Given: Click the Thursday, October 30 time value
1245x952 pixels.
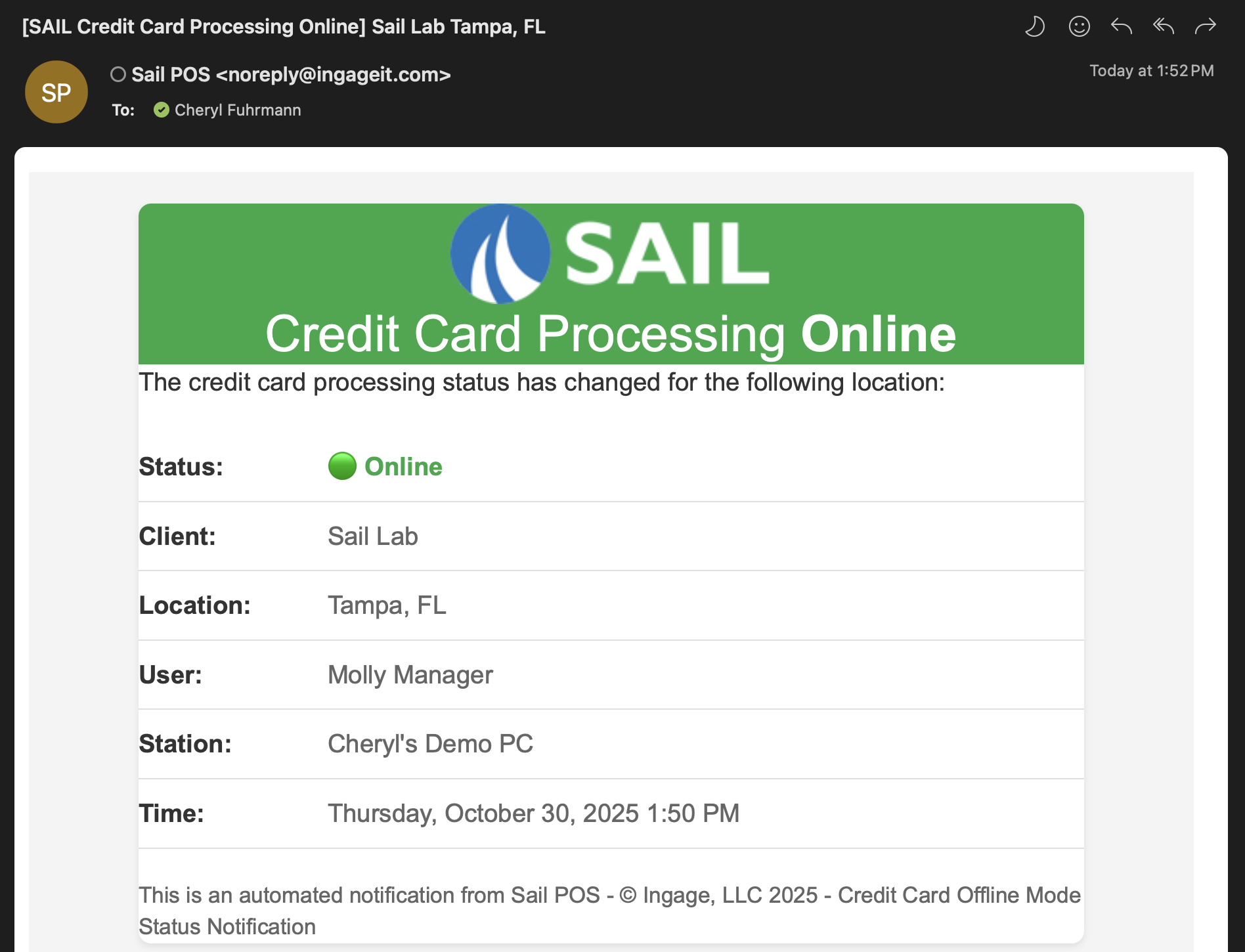Looking at the screenshot, I should click(533, 813).
